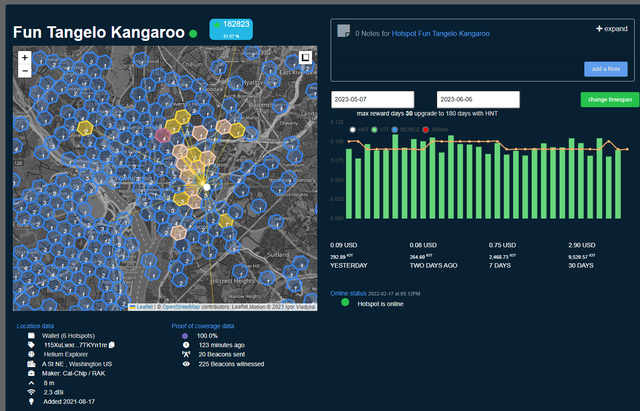
Task: Click the elevation chevron icon beside 8 m
Action: pyautogui.click(x=31, y=383)
